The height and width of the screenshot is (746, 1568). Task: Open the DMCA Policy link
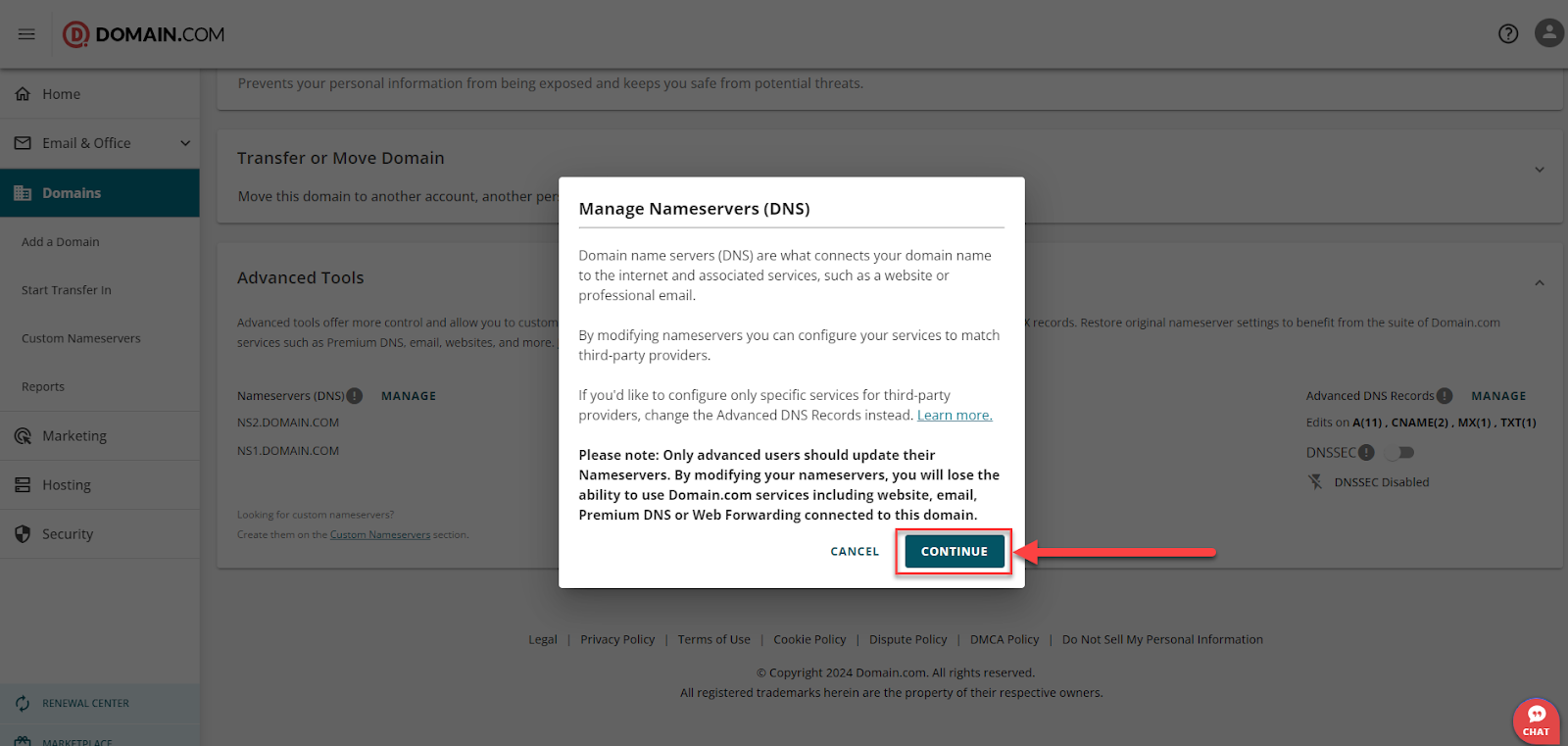[x=1004, y=640]
